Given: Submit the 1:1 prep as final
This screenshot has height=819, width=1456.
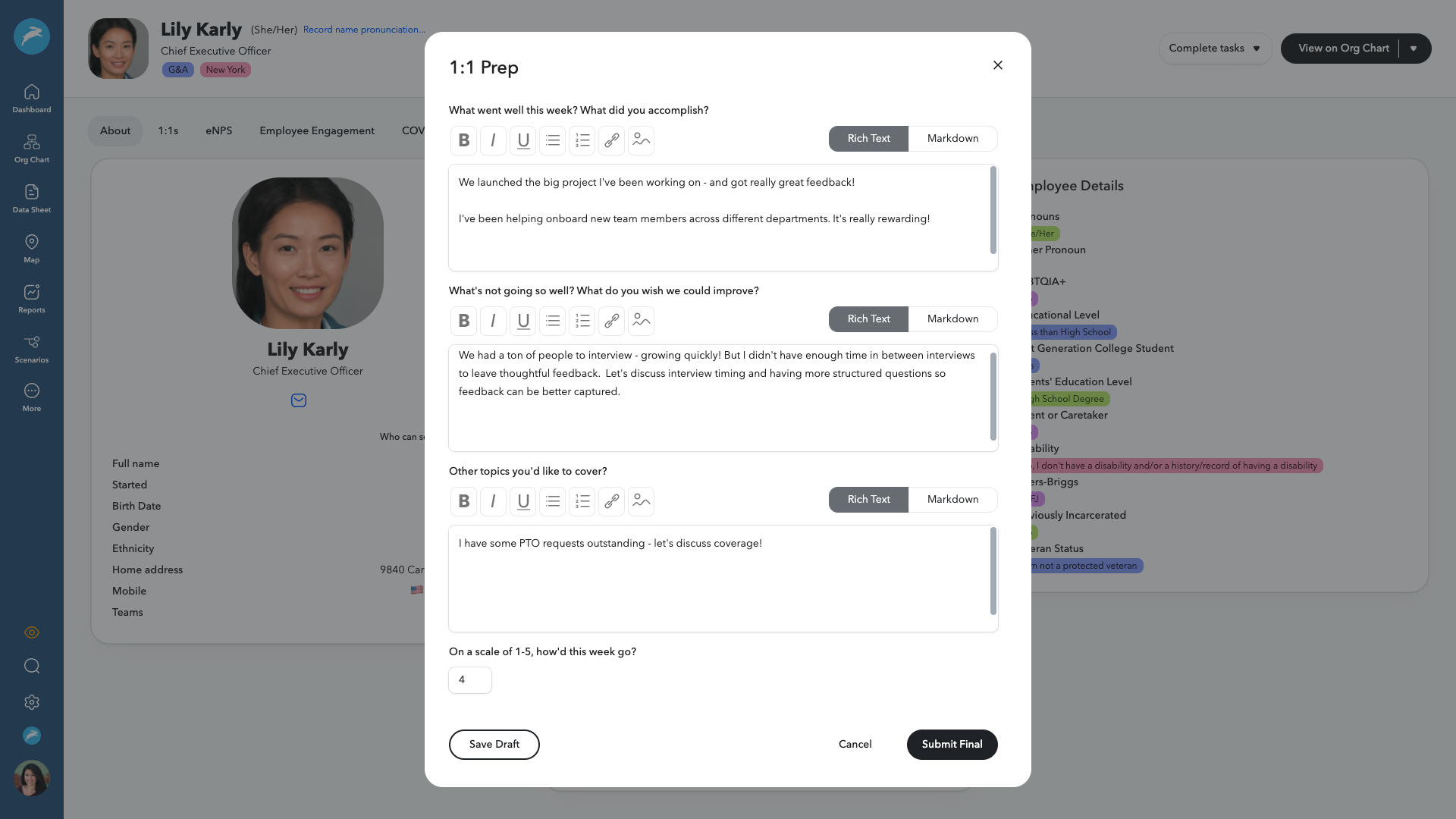Looking at the screenshot, I should pyautogui.click(x=952, y=744).
